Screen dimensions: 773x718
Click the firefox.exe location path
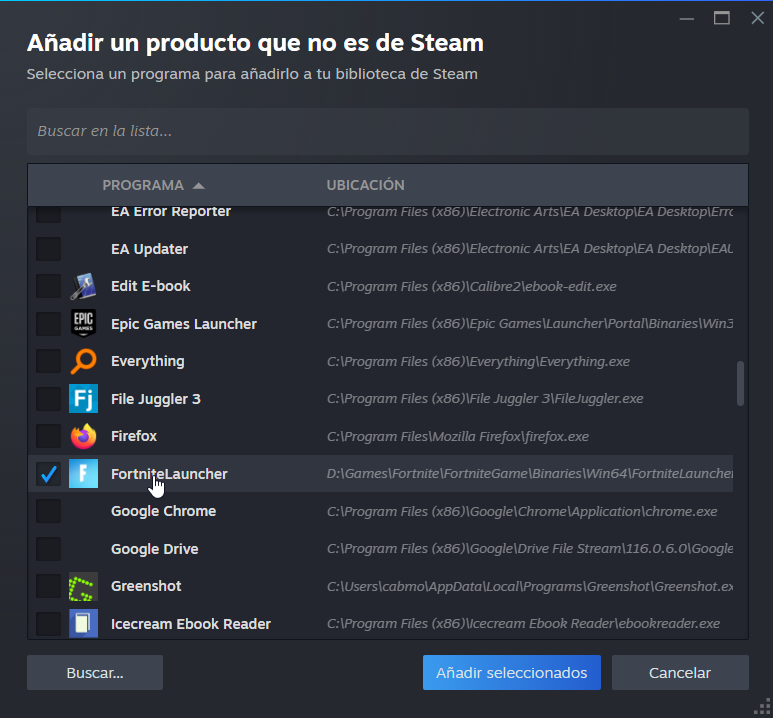point(457,436)
